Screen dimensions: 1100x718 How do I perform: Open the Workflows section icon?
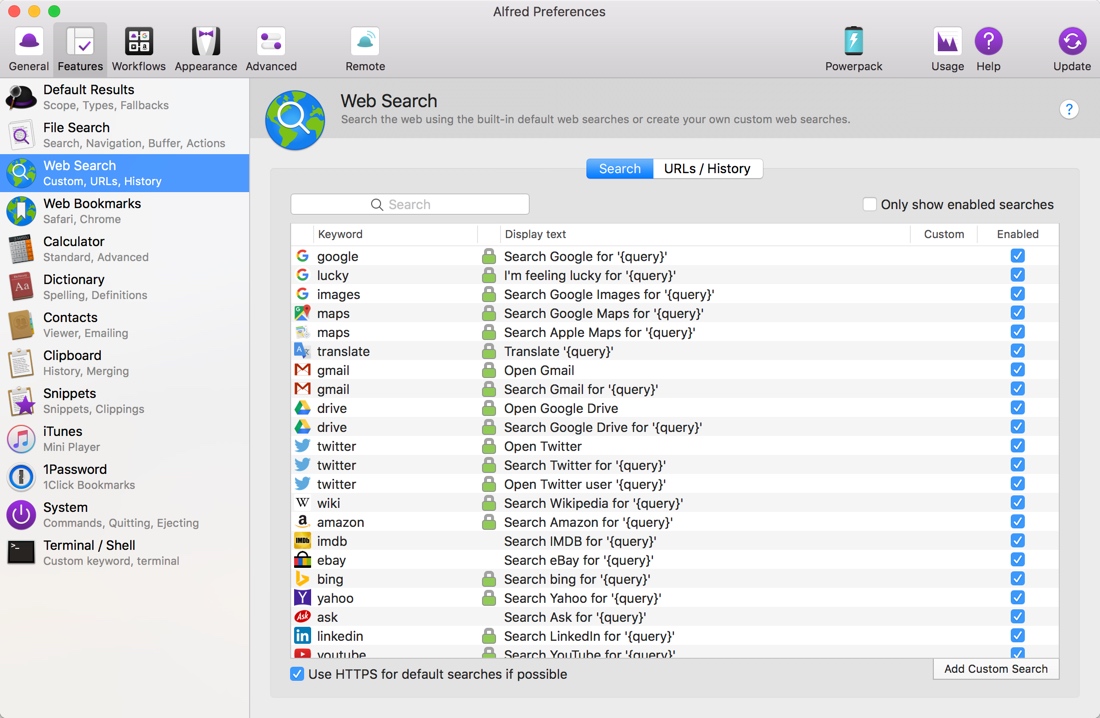(x=138, y=49)
